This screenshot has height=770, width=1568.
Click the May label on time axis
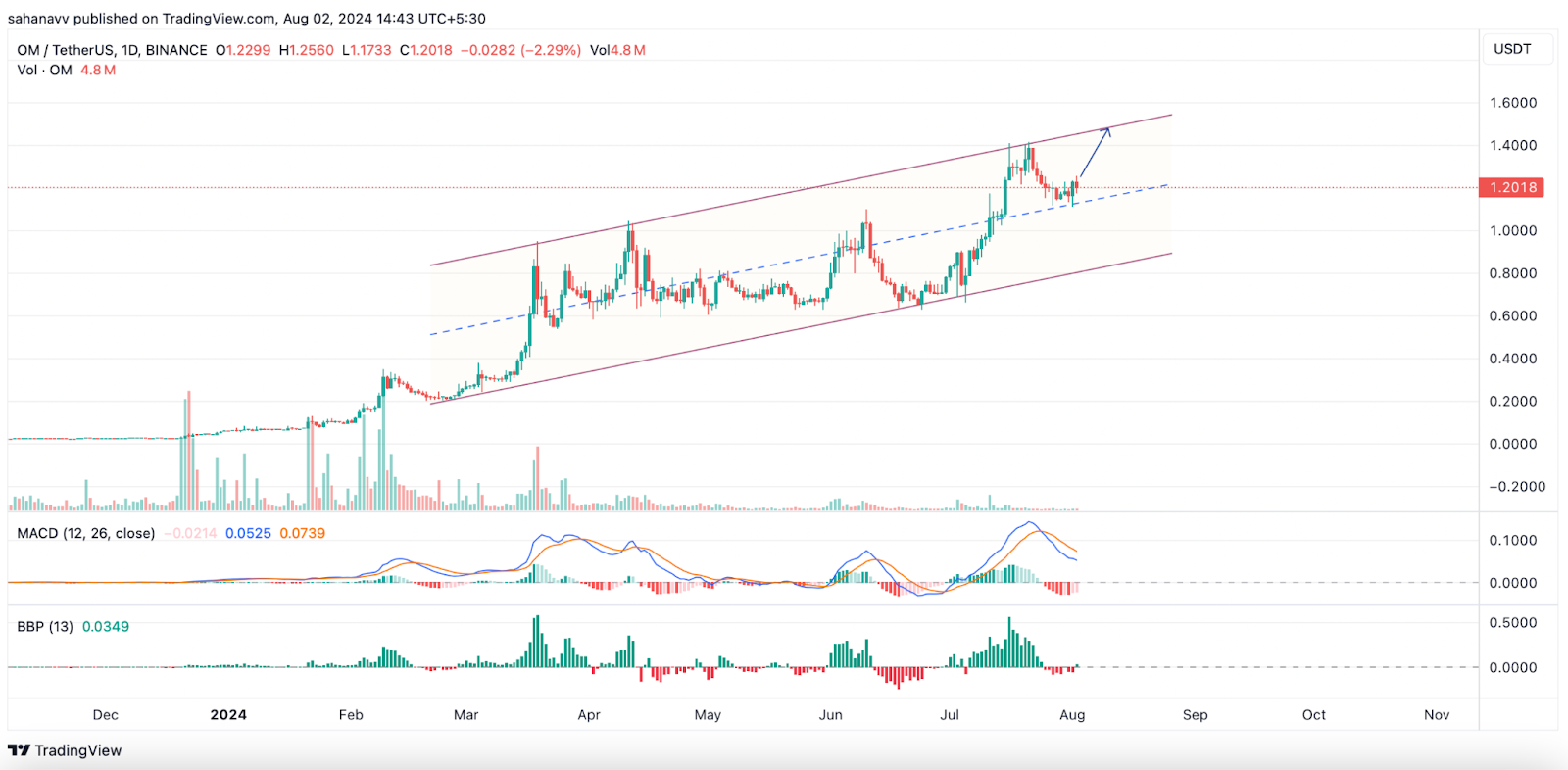[x=708, y=715]
